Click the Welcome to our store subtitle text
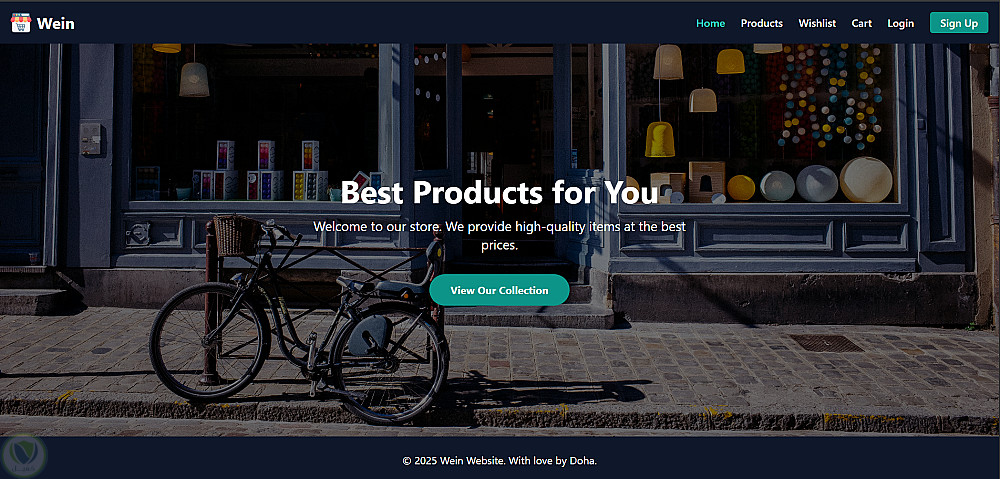The height and width of the screenshot is (479, 1000). 499,235
